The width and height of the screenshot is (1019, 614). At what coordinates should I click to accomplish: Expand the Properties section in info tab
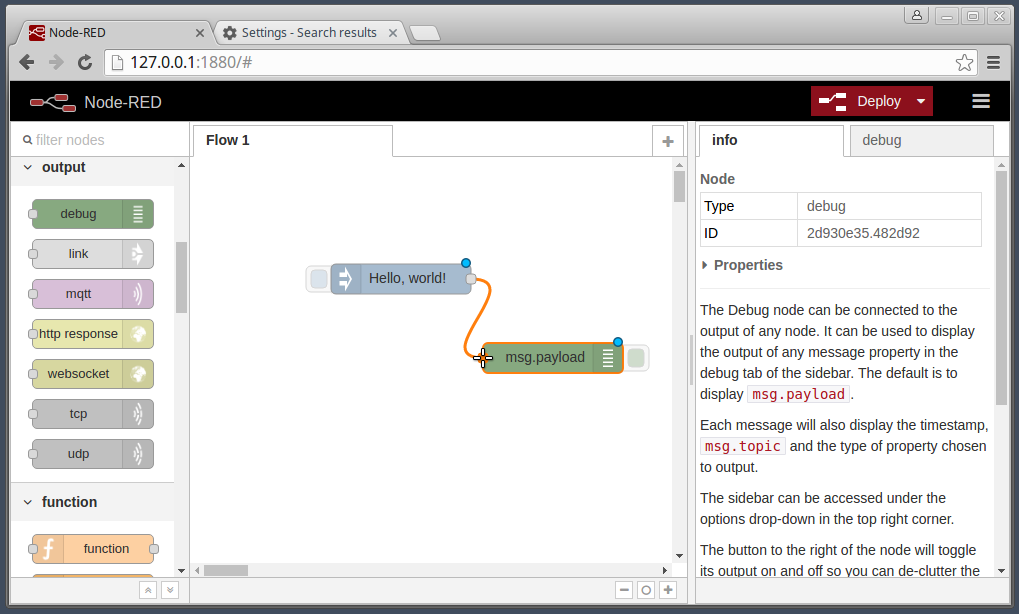coord(742,265)
